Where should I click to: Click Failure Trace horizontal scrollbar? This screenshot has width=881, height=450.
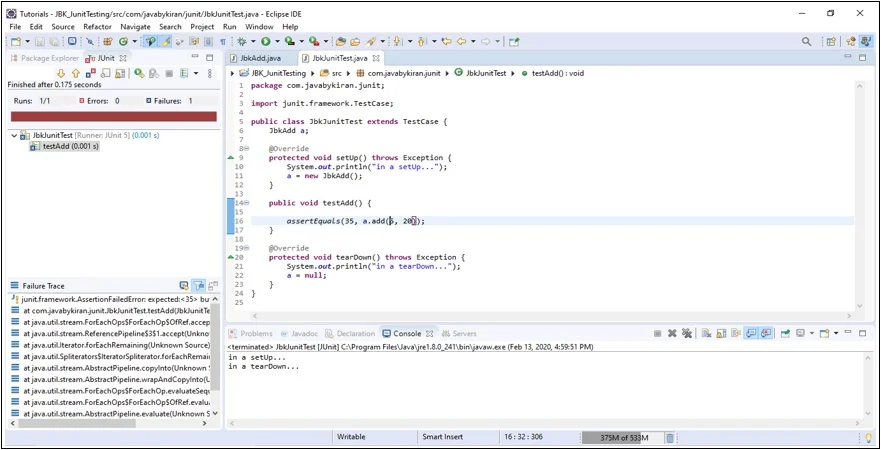tap(110, 423)
